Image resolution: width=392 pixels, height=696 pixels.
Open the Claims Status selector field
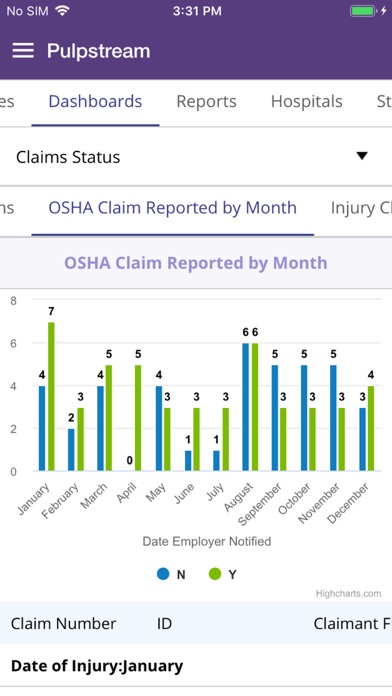196,157
